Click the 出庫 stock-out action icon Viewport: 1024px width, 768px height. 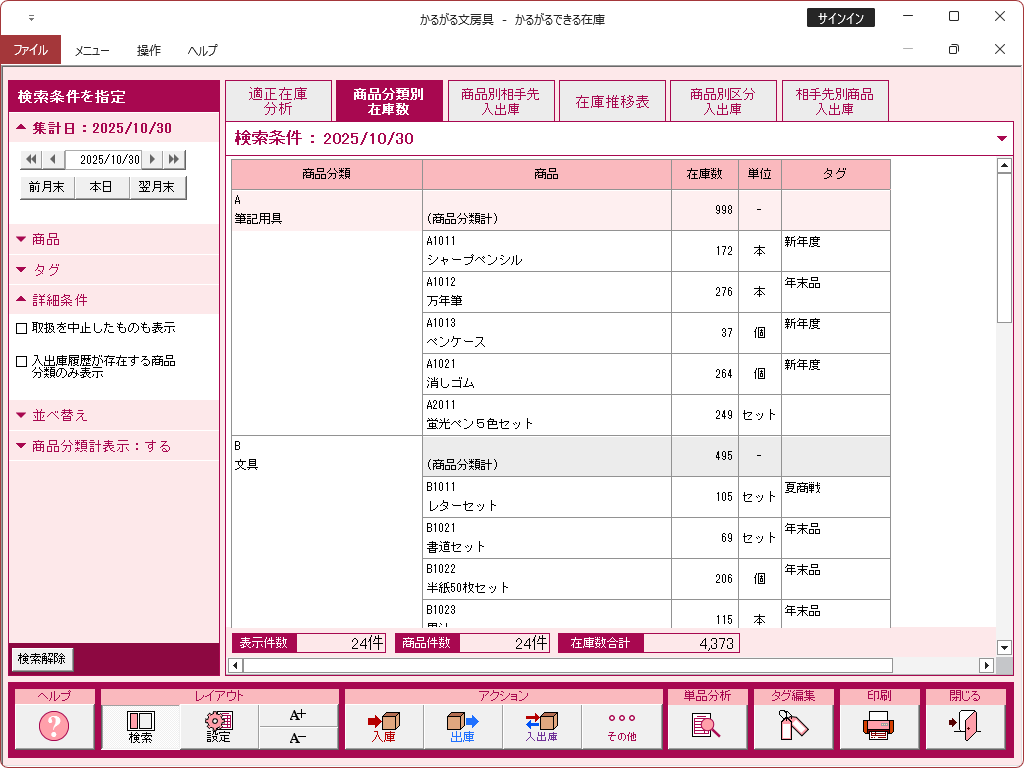tap(462, 727)
